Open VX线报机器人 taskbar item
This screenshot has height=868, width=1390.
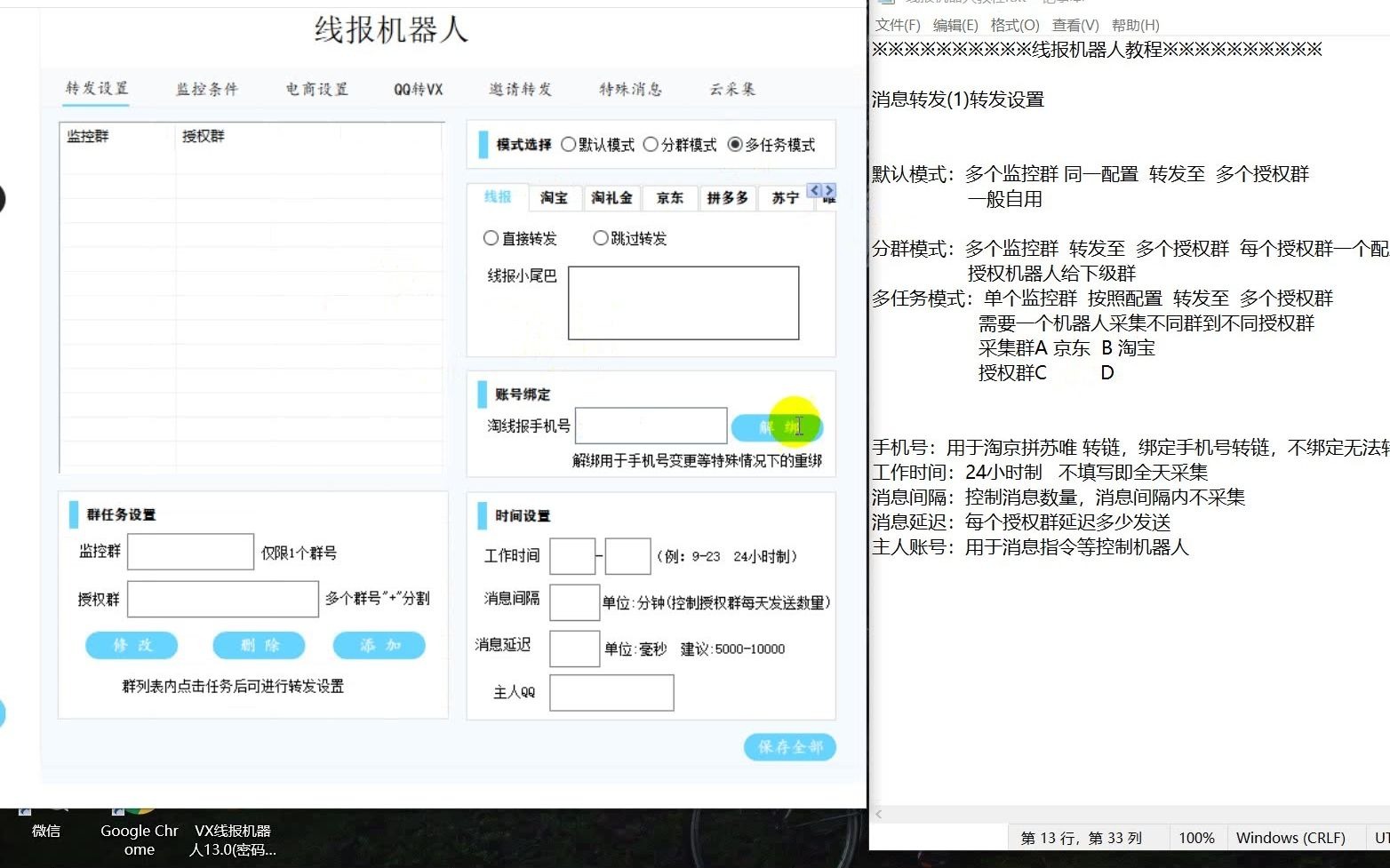(x=233, y=840)
